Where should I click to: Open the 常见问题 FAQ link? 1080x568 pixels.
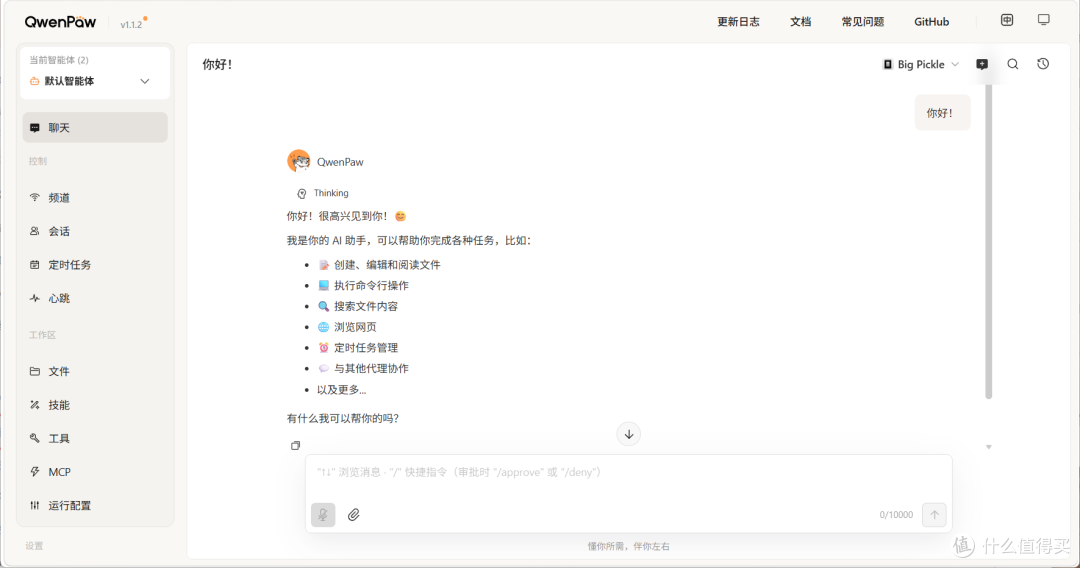tap(862, 22)
